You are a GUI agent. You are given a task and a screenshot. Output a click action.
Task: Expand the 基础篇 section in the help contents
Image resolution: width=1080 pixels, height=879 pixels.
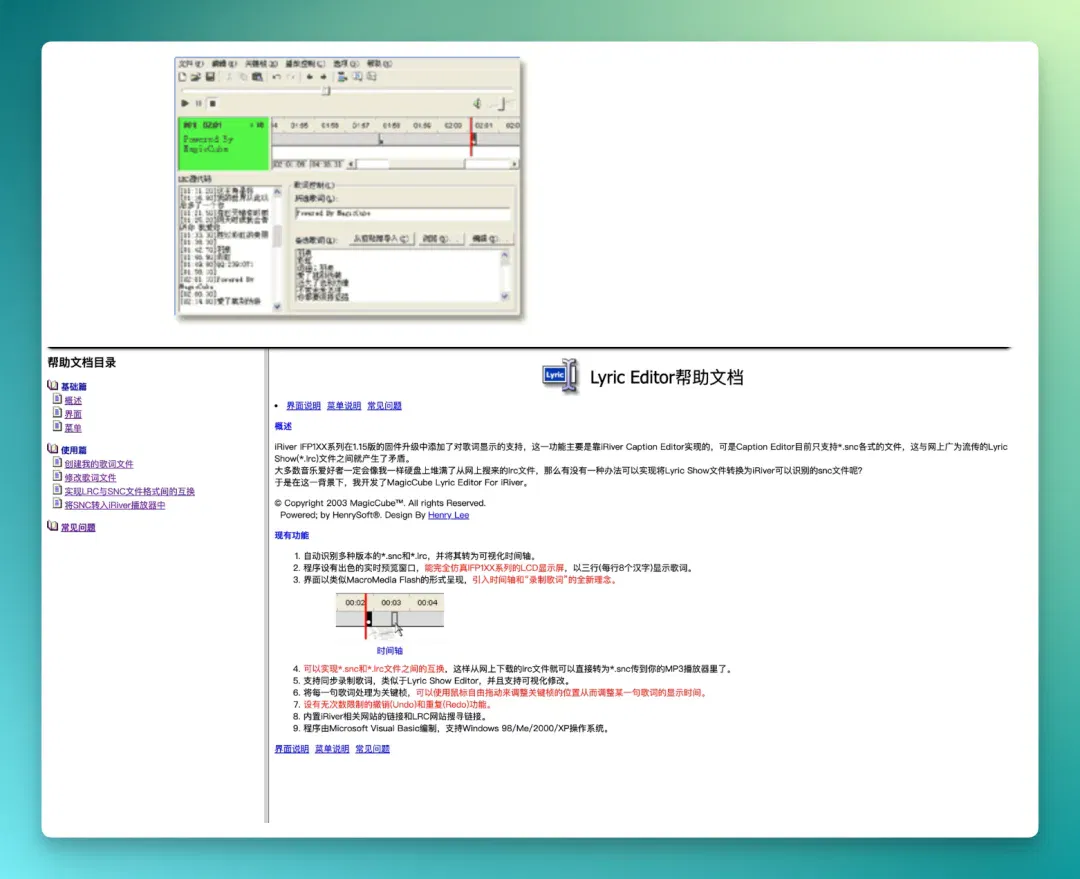click(x=74, y=387)
